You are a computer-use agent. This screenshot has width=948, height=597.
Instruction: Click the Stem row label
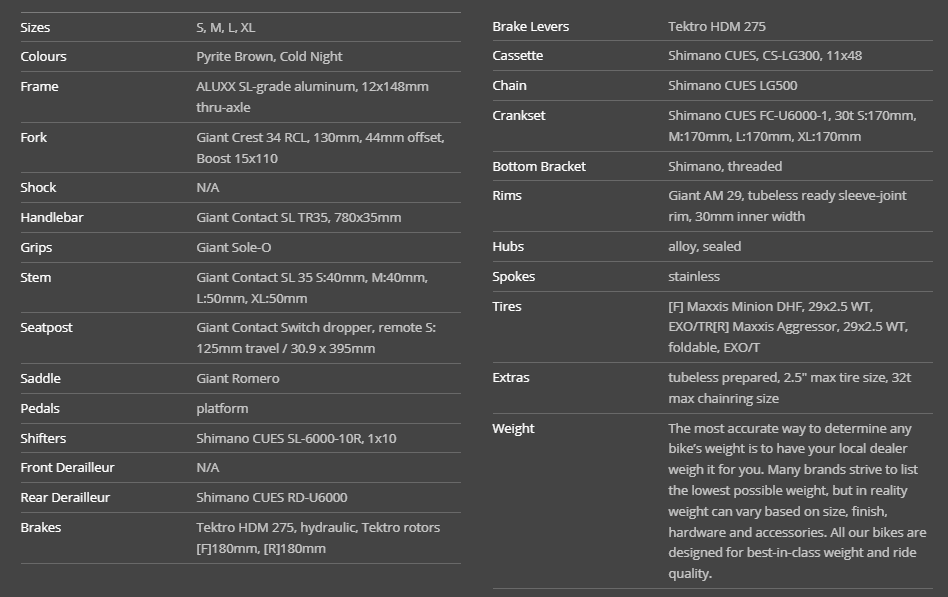coord(35,277)
